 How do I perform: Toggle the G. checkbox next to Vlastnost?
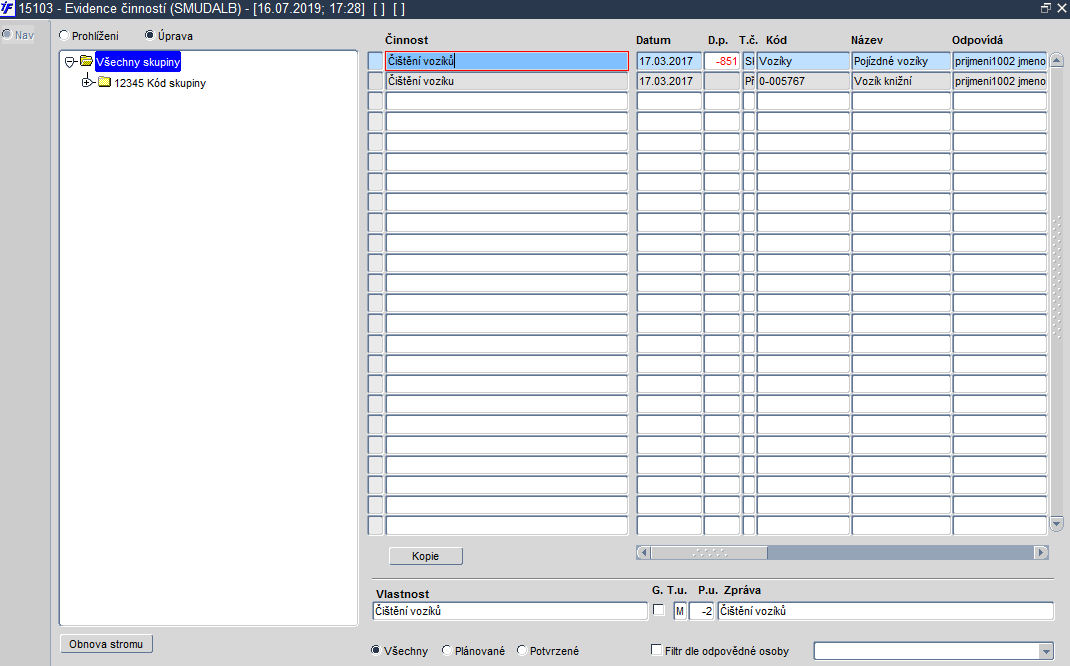click(x=659, y=609)
